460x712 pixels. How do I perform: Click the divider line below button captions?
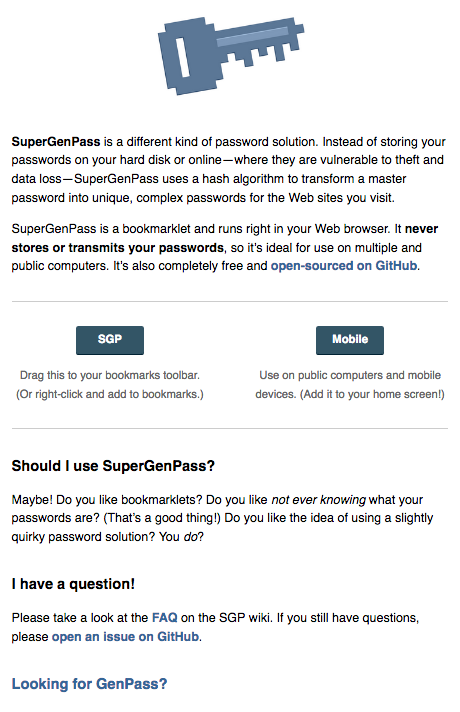[x=230, y=428]
